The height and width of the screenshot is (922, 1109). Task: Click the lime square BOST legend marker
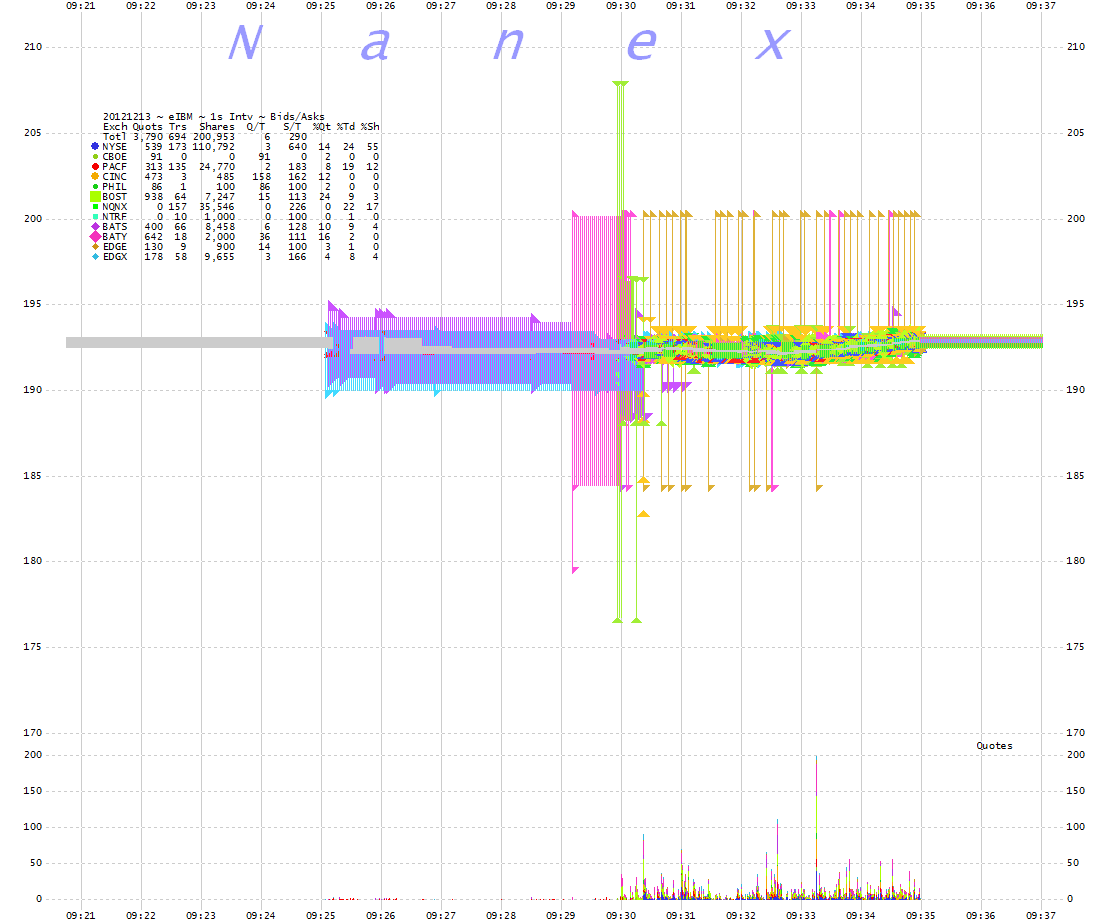coord(95,197)
